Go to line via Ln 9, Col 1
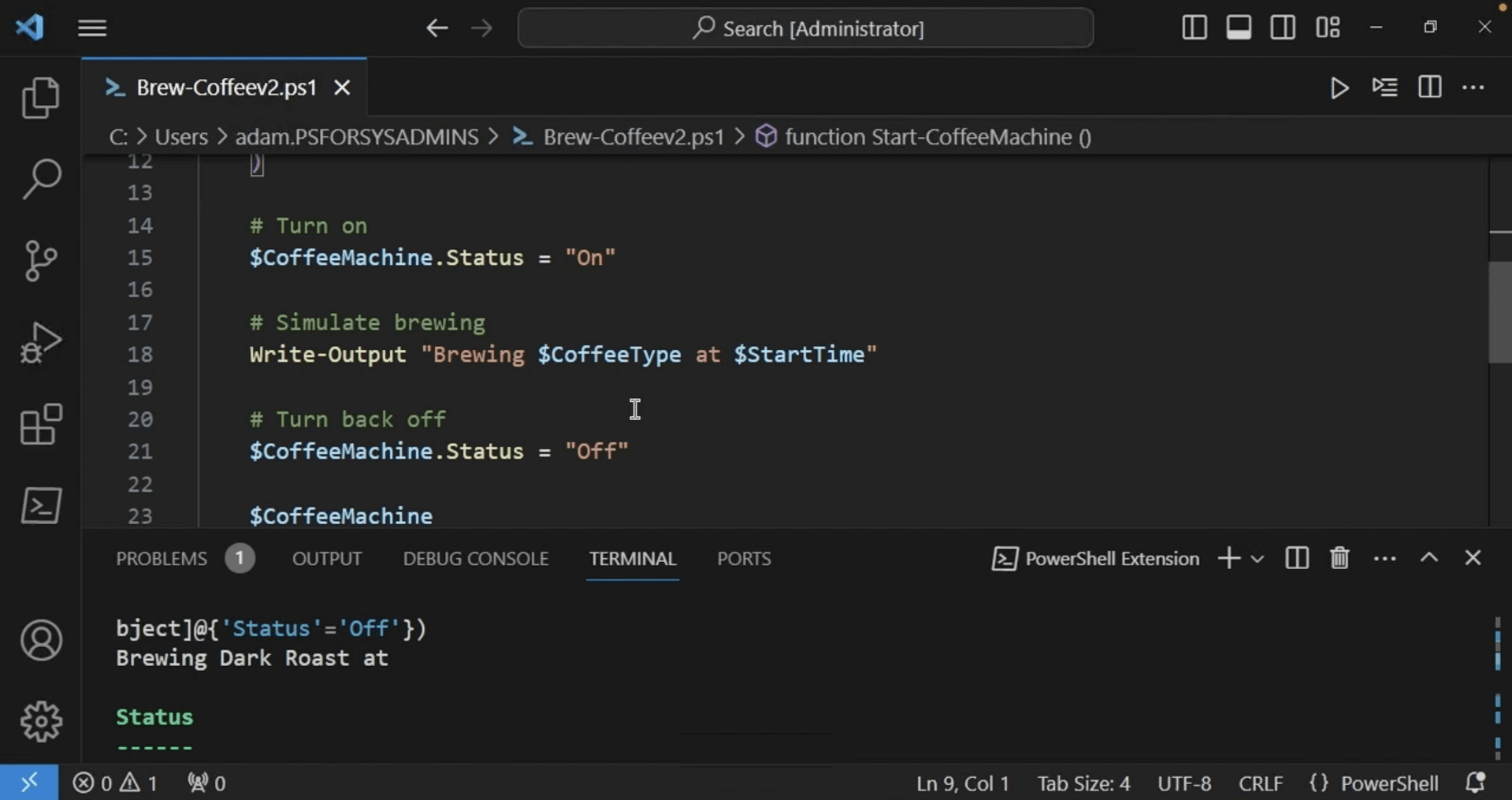Viewport: 1512px width, 800px height. coord(962,783)
